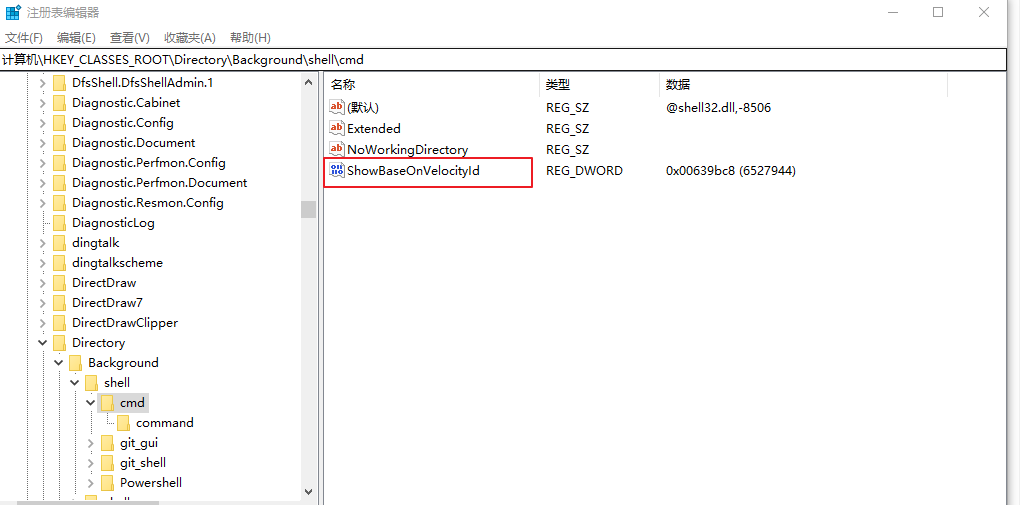Click the (默认) default value string icon
This screenshot has width=1020, height=505.
click(x=337, y=107)
